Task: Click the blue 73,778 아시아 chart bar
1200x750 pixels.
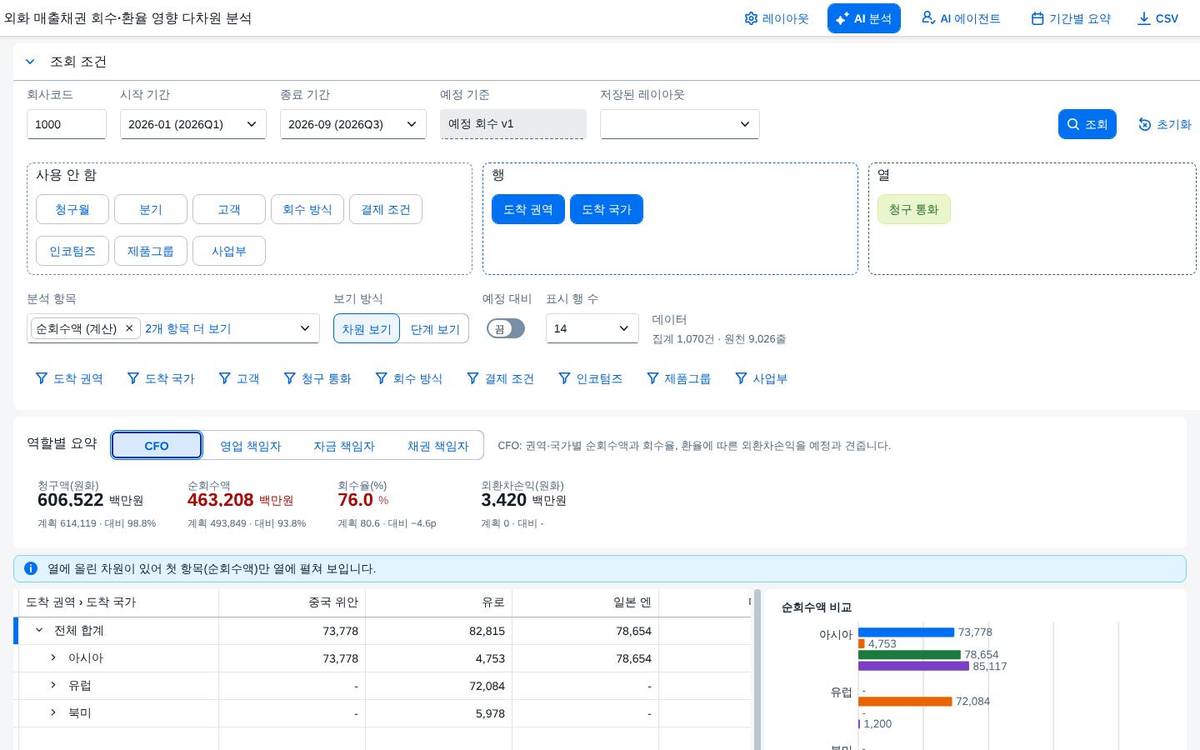Action: click(906, 632)
